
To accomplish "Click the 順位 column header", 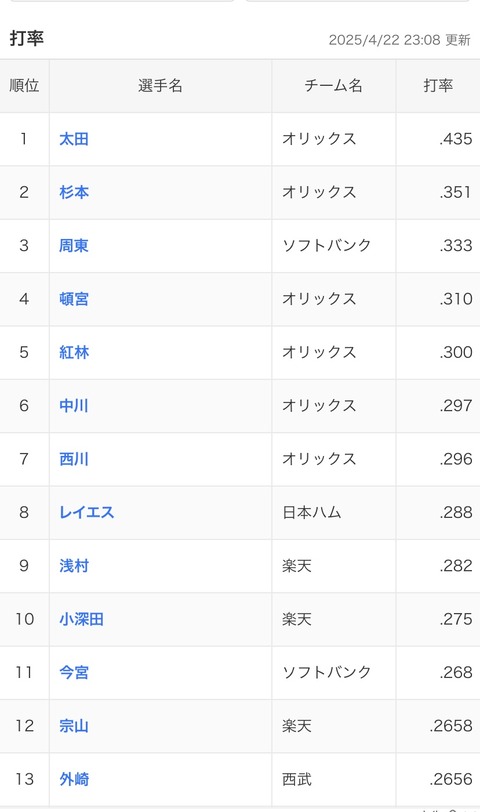I will [24, 85].
